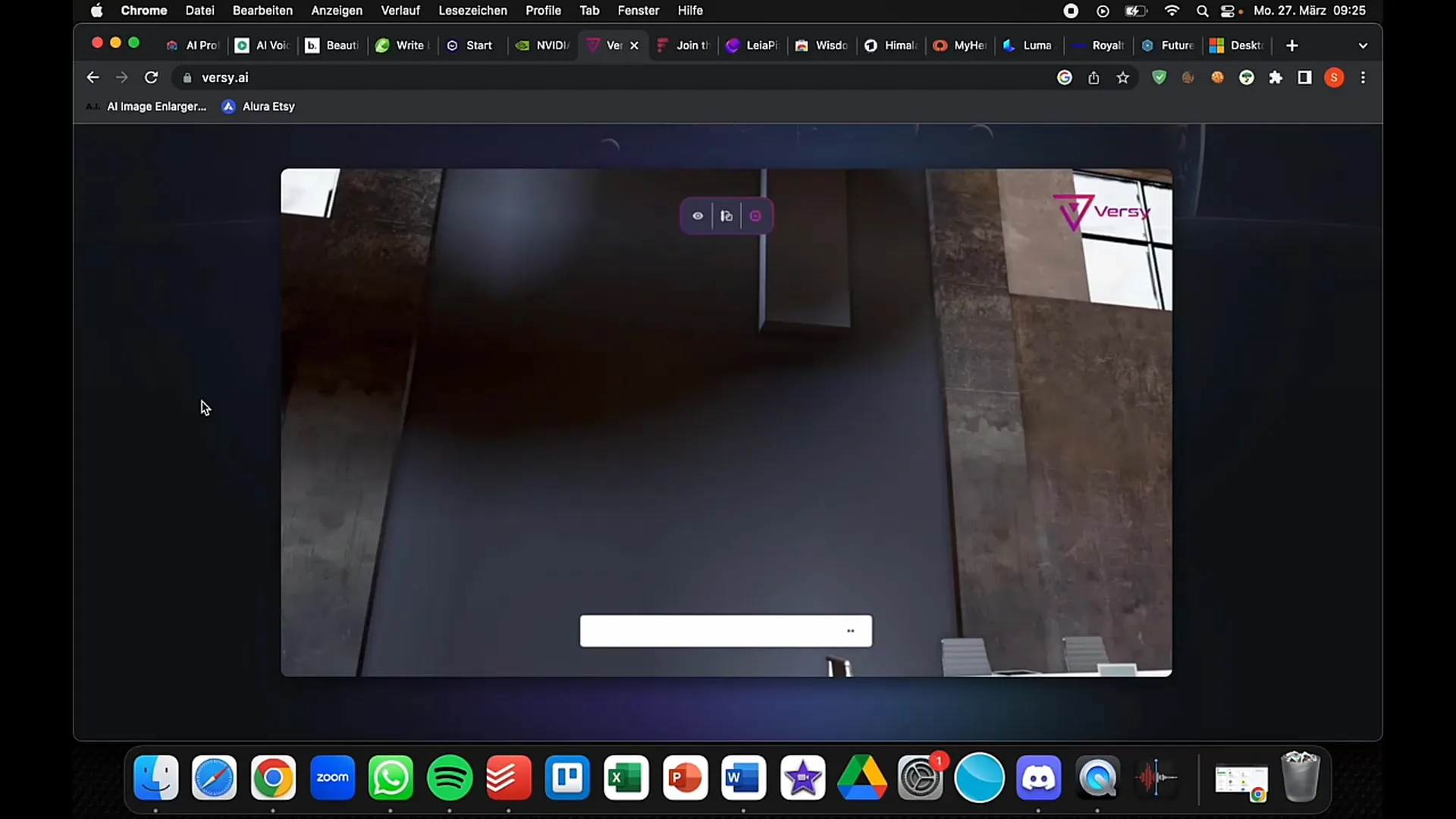Click the pink record icon in the Versy toolbar
Viewport: 1456px width, 819px height.
[755, 216]
